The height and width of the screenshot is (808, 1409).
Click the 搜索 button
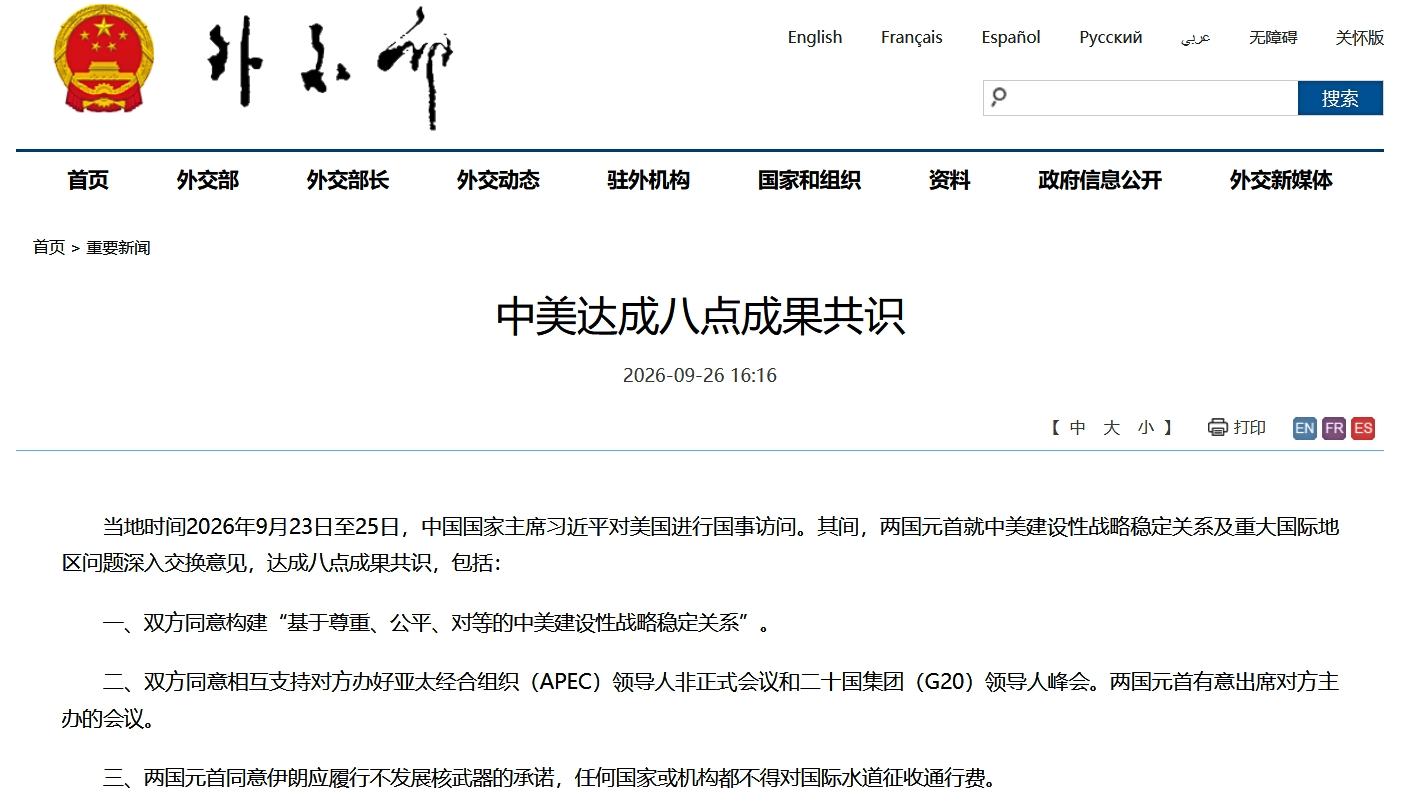click(1340, 98)
